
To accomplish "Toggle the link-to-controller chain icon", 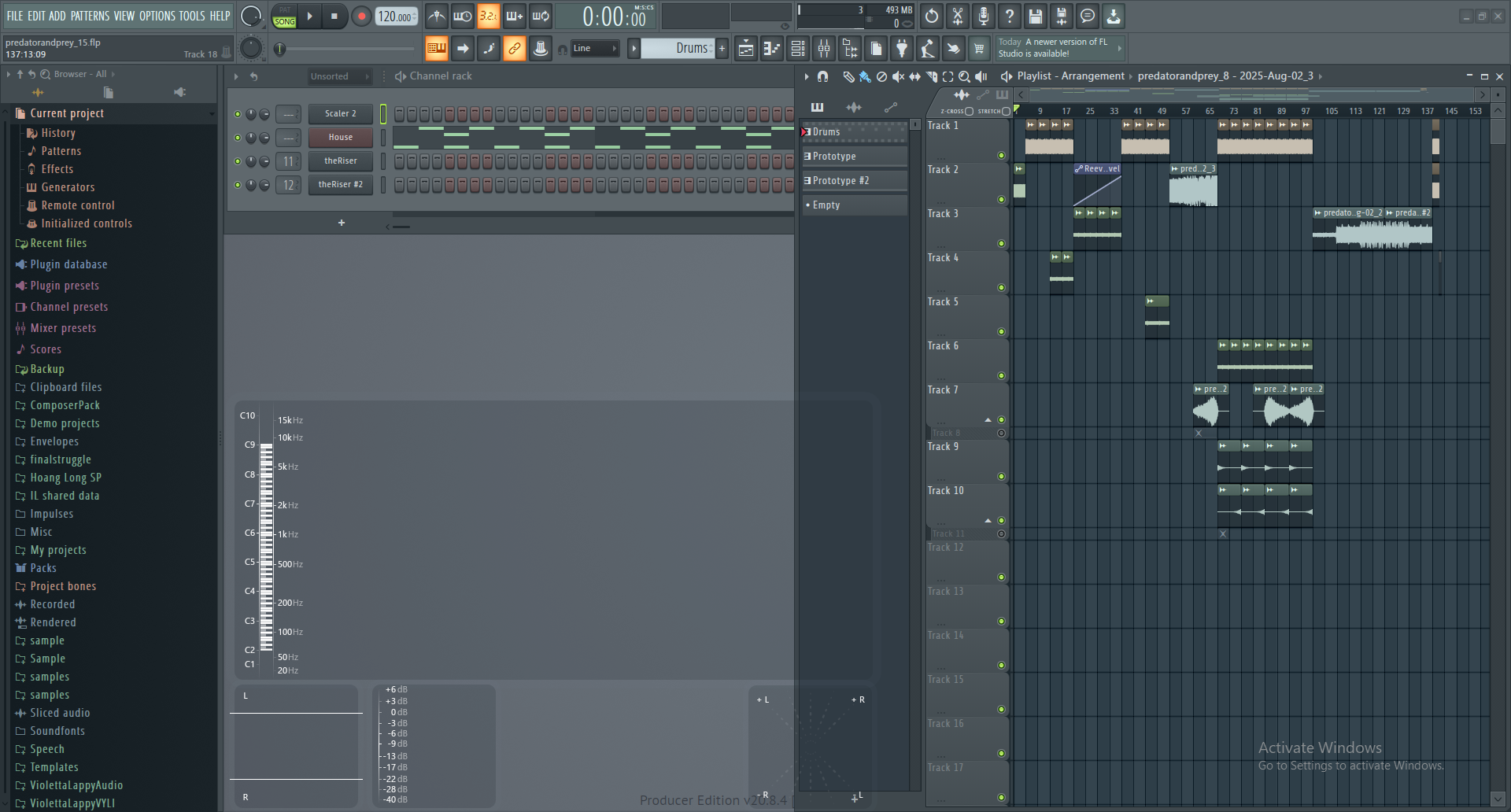I will (x=514, y=49).
